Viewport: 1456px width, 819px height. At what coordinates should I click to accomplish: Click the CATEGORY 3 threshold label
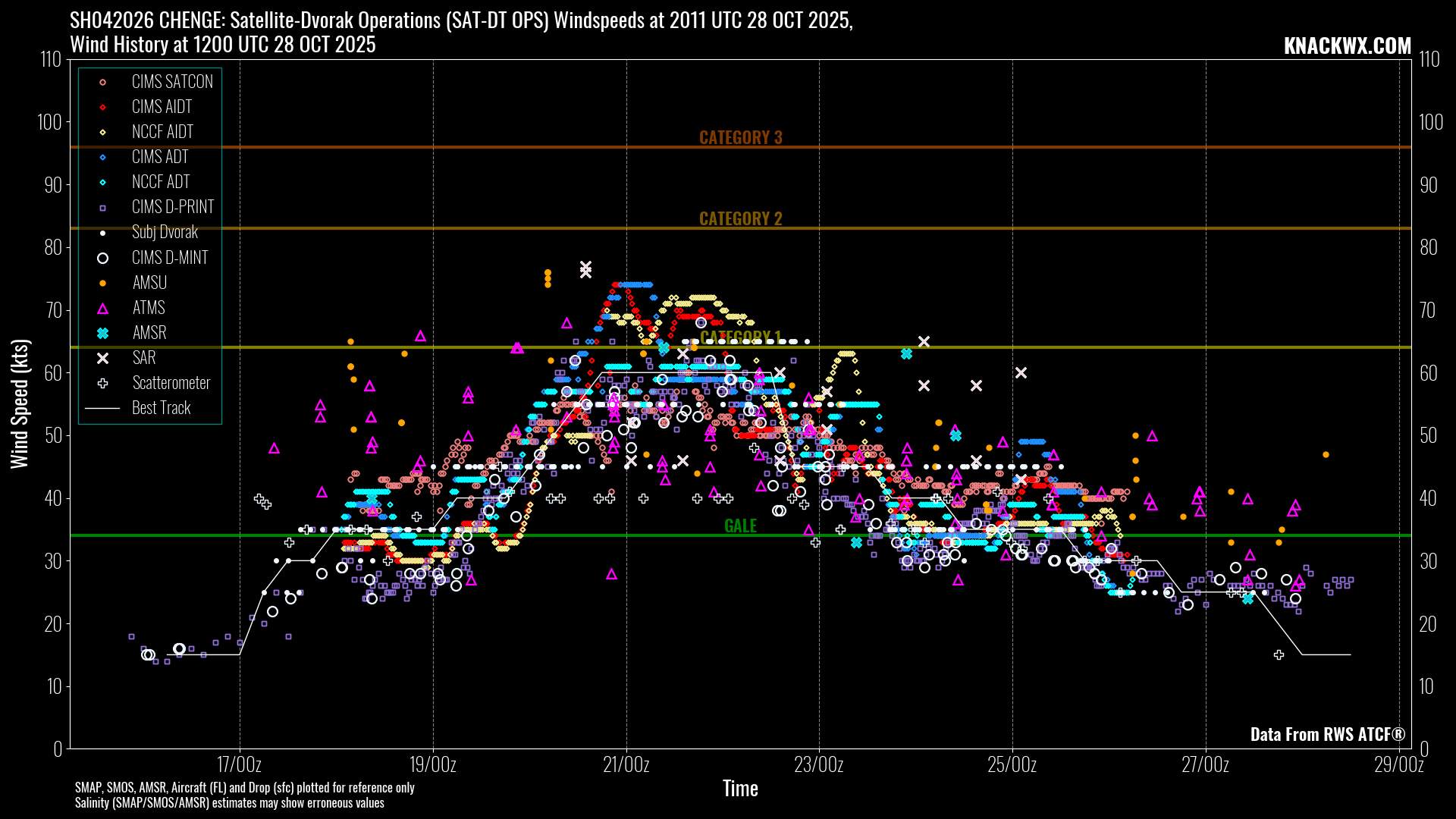(x=740, y=137)
